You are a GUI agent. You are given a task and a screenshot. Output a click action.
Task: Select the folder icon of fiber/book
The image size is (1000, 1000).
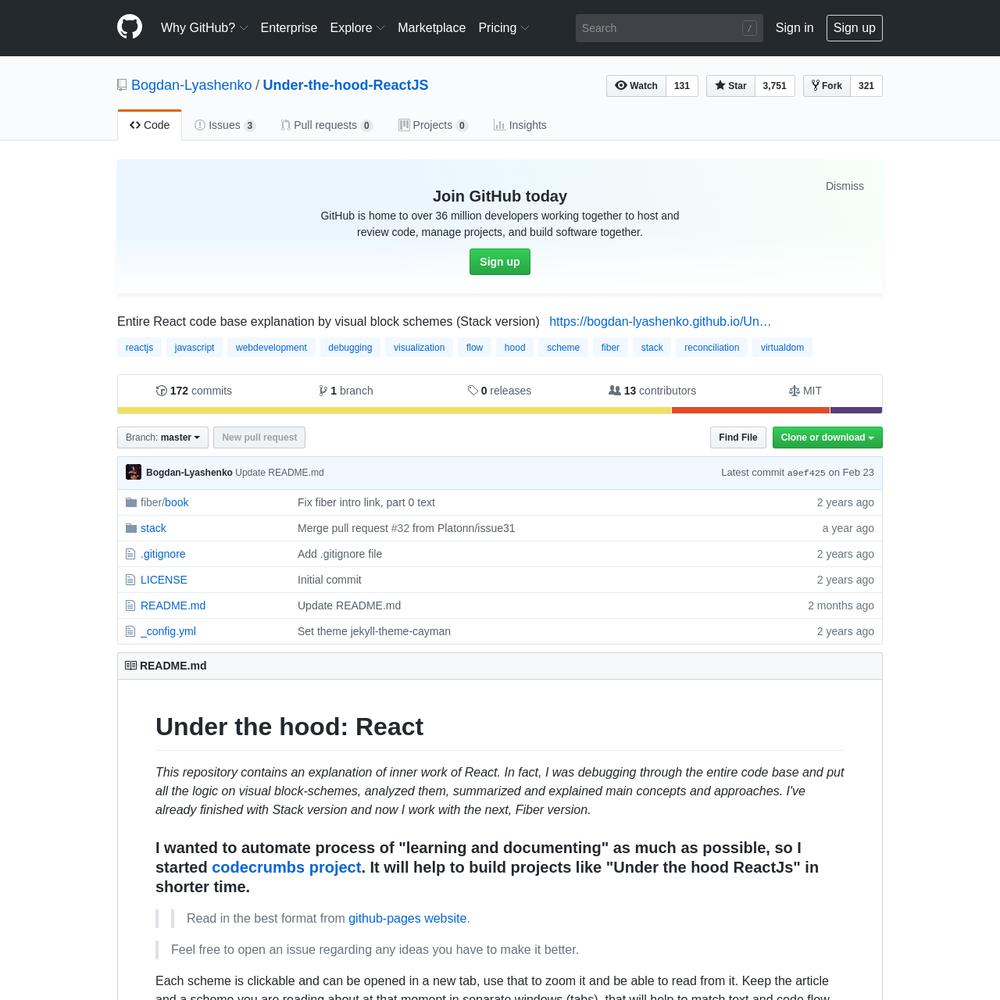[131, 503]
